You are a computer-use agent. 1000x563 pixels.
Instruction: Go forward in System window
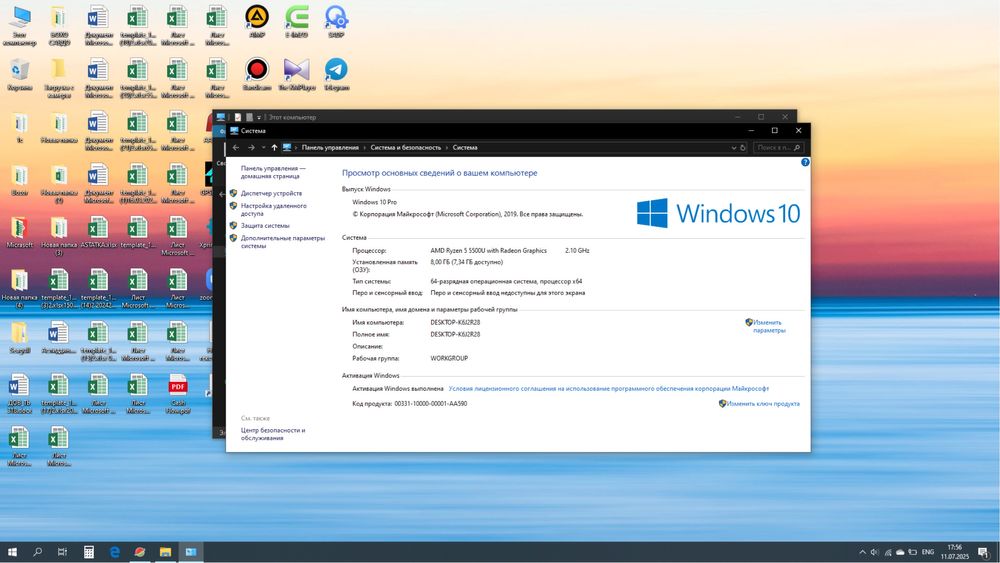251,147
